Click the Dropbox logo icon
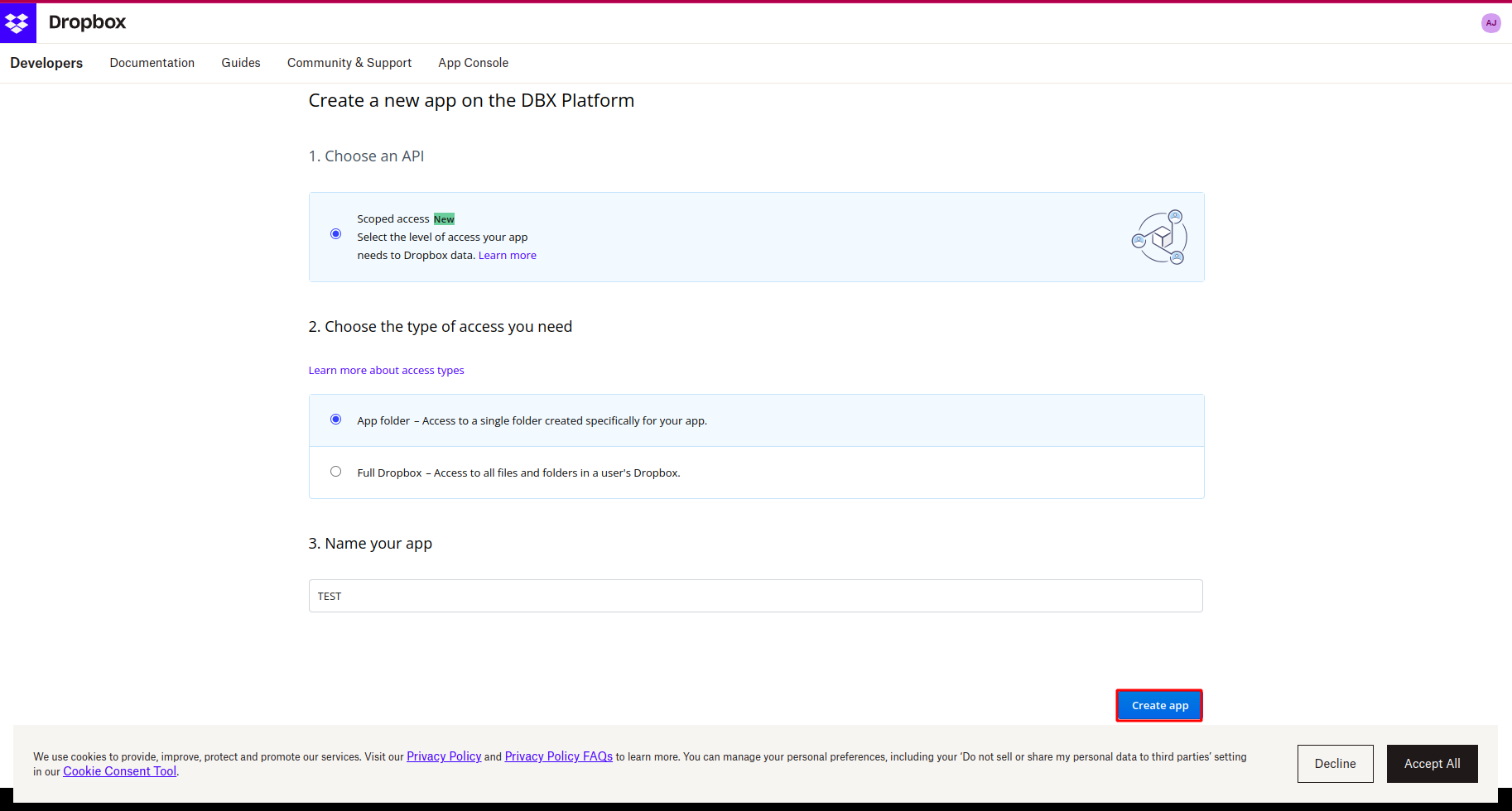This screenshot has height=811, width=1512. [17, 23]
